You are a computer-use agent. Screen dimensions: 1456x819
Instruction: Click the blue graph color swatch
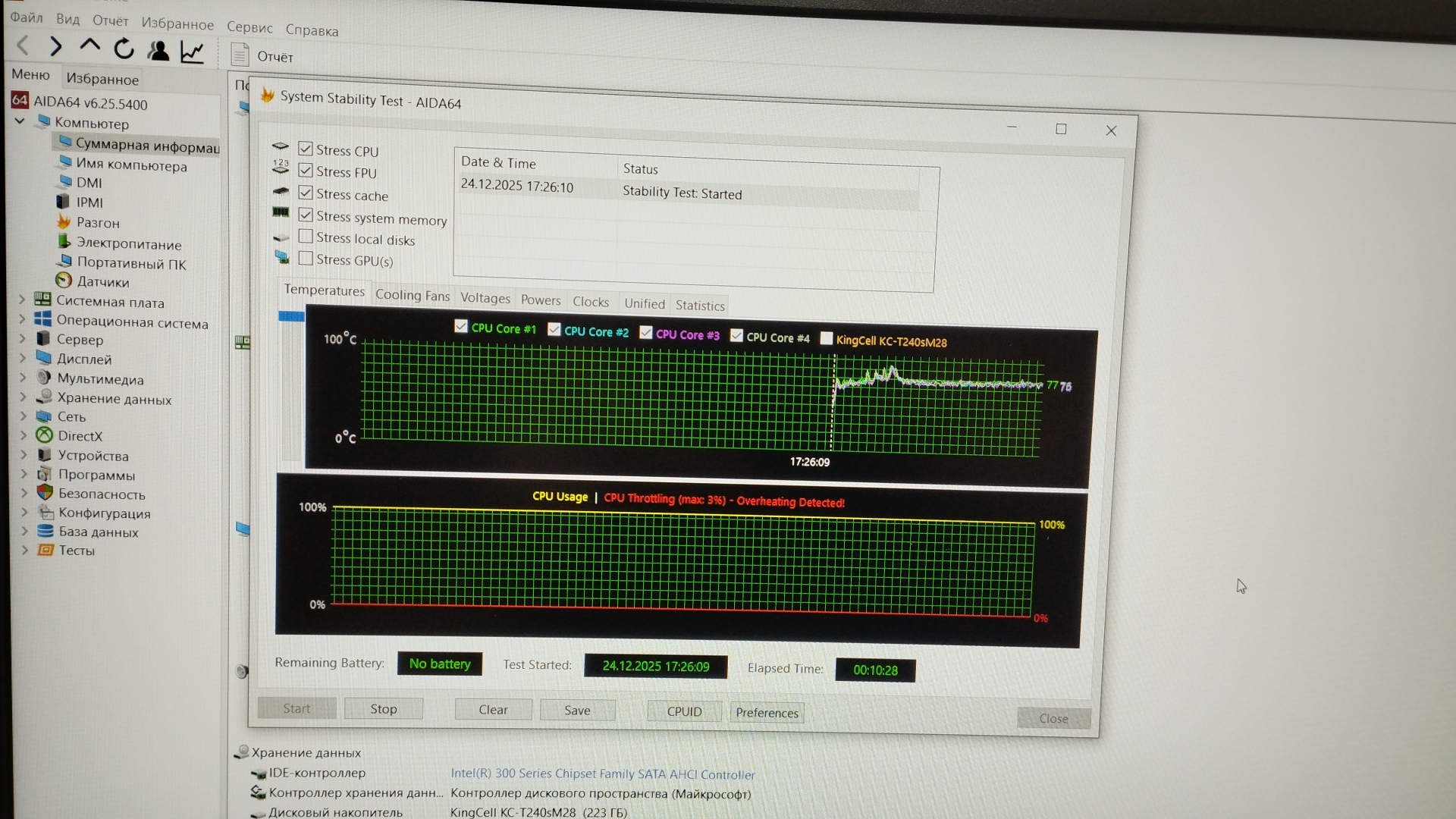pos(291,316)
